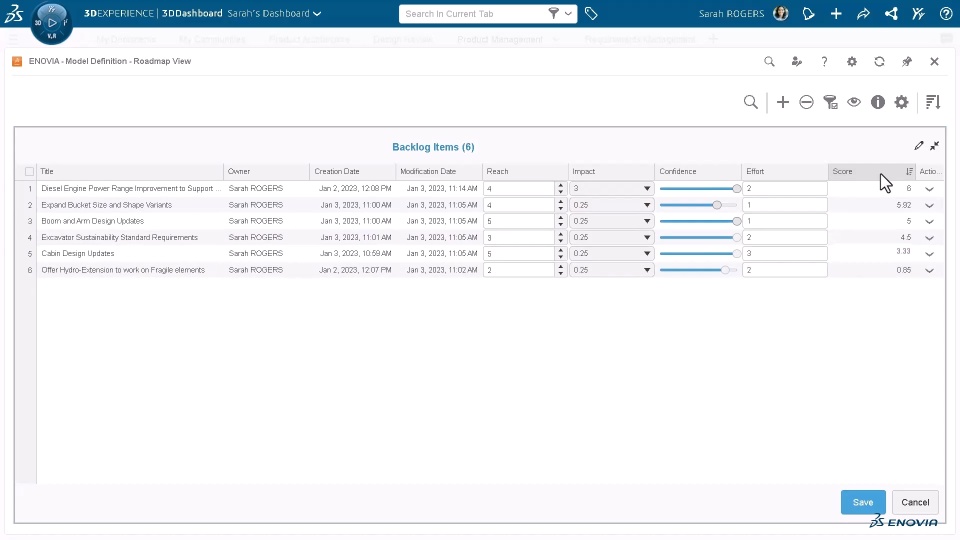Sort by Title column header

tap(130, 171)
